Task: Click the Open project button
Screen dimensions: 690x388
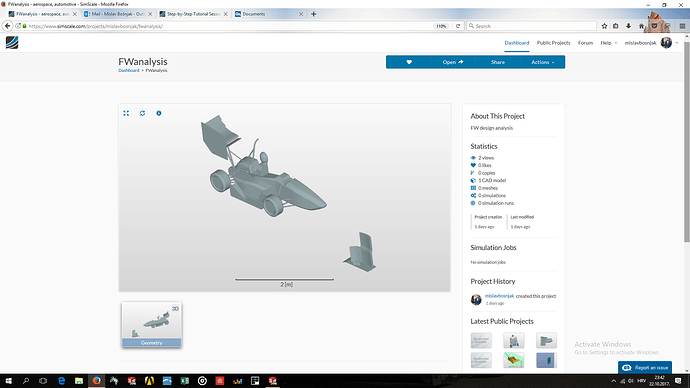Action: (x=453, y=62)
